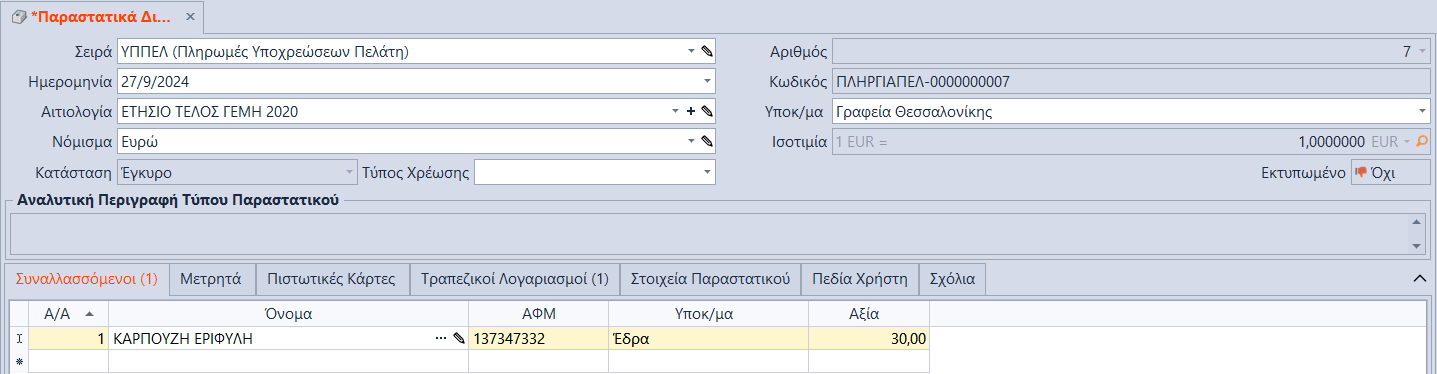Click the thumbs-down icon in Εκτυπωμένο field
This screenshot has height=374, width=1437.
pos(1361,172)
